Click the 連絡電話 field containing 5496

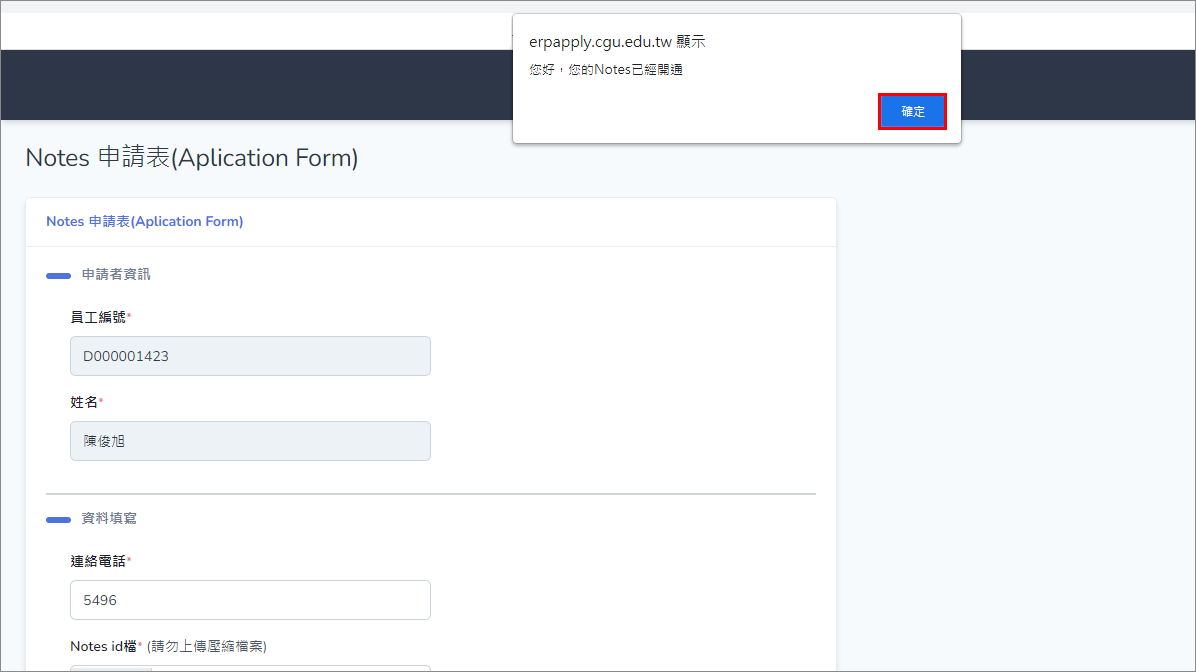pos(250,600)
